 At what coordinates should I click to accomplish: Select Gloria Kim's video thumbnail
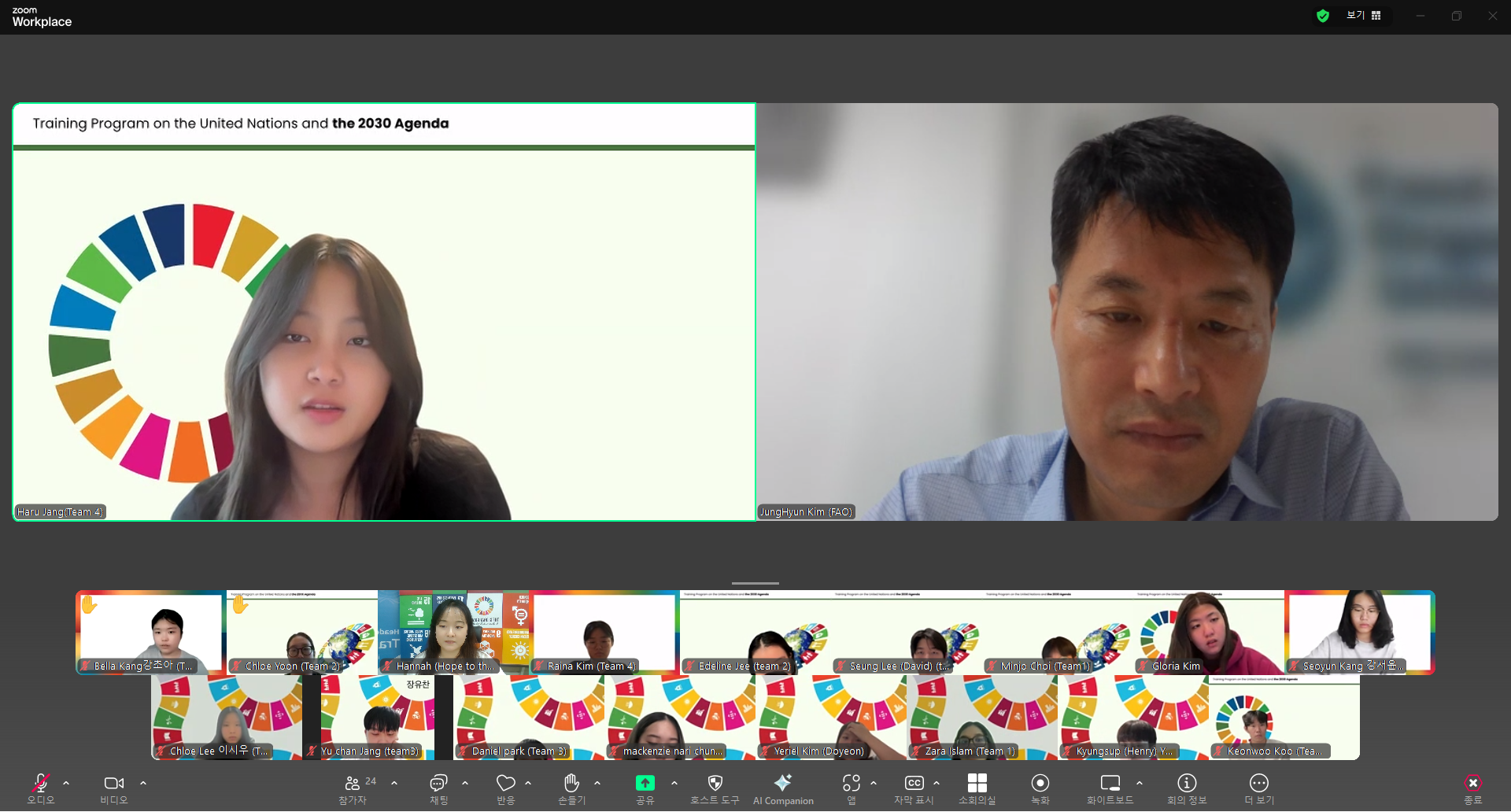(1209, 633)
